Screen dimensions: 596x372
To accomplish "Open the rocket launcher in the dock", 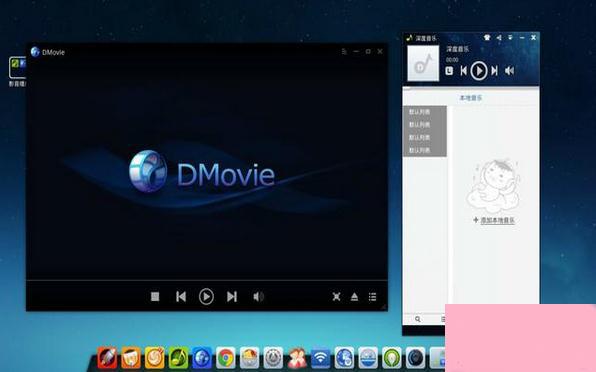I will (107, 358).
